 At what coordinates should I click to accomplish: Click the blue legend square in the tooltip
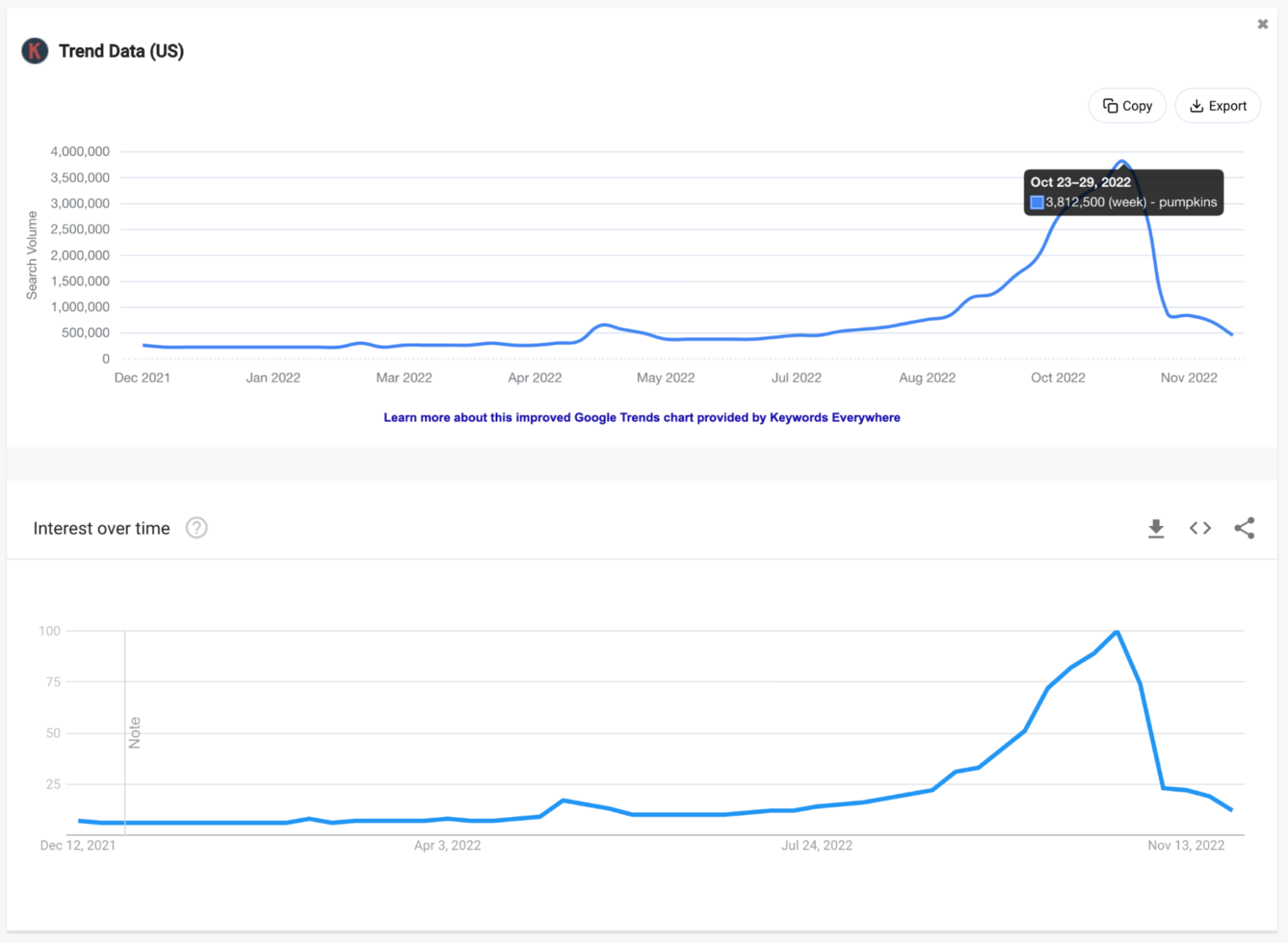coord(1036,202)
